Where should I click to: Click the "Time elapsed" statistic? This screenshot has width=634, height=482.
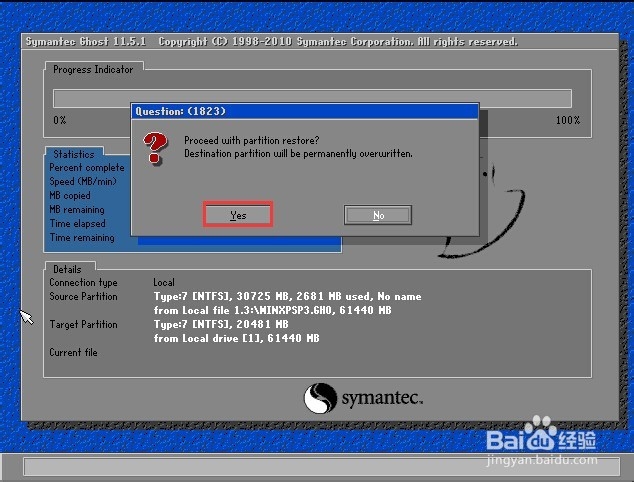(x=78, y=224)
